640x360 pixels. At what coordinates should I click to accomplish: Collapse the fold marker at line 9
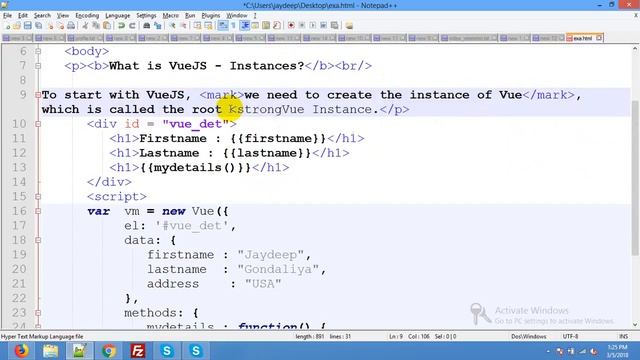[38, 95]
